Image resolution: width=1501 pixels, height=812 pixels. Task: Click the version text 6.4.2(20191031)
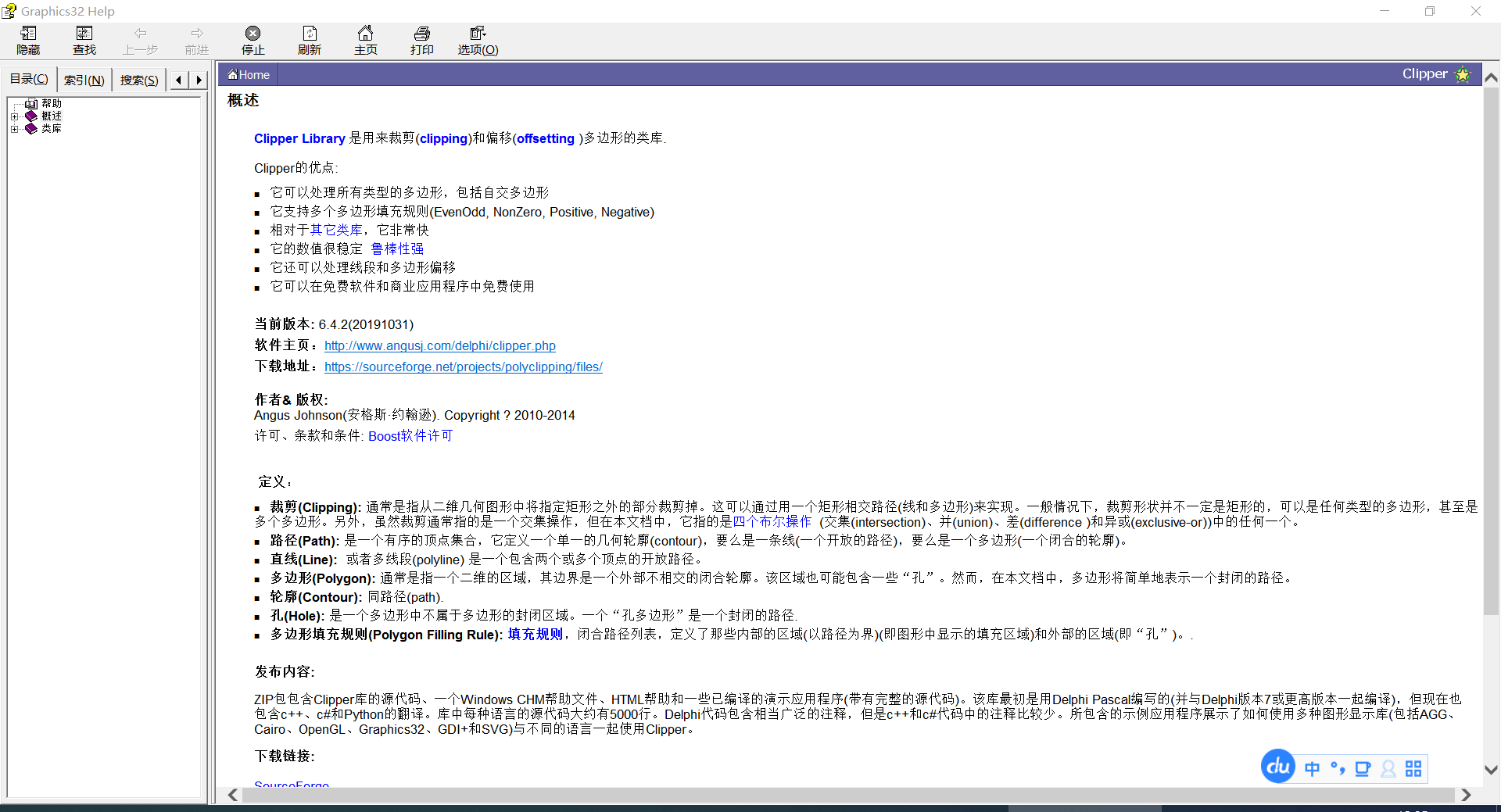point(366,324)
